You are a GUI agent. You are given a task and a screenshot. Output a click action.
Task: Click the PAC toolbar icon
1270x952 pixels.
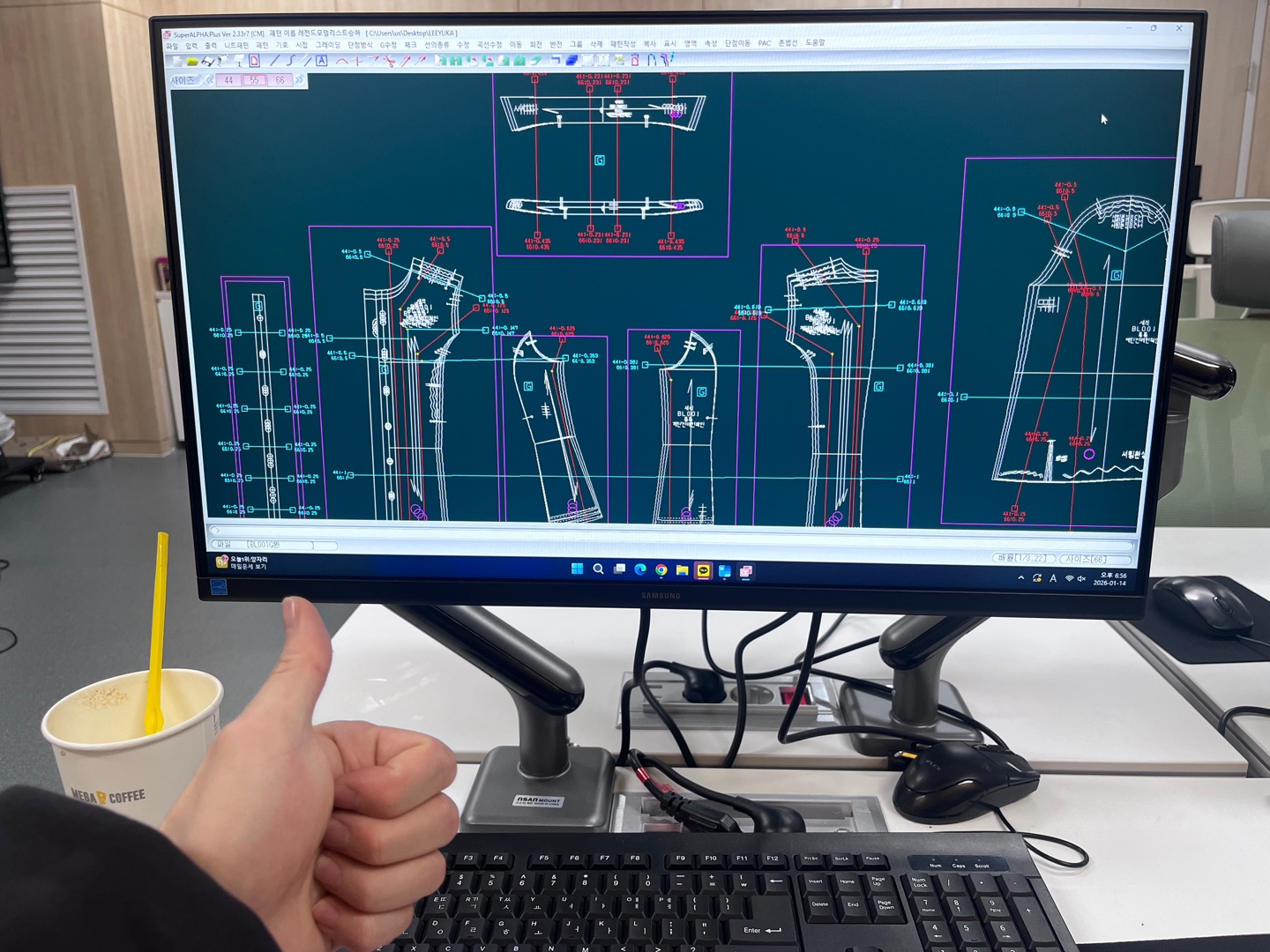click(619, 60)
